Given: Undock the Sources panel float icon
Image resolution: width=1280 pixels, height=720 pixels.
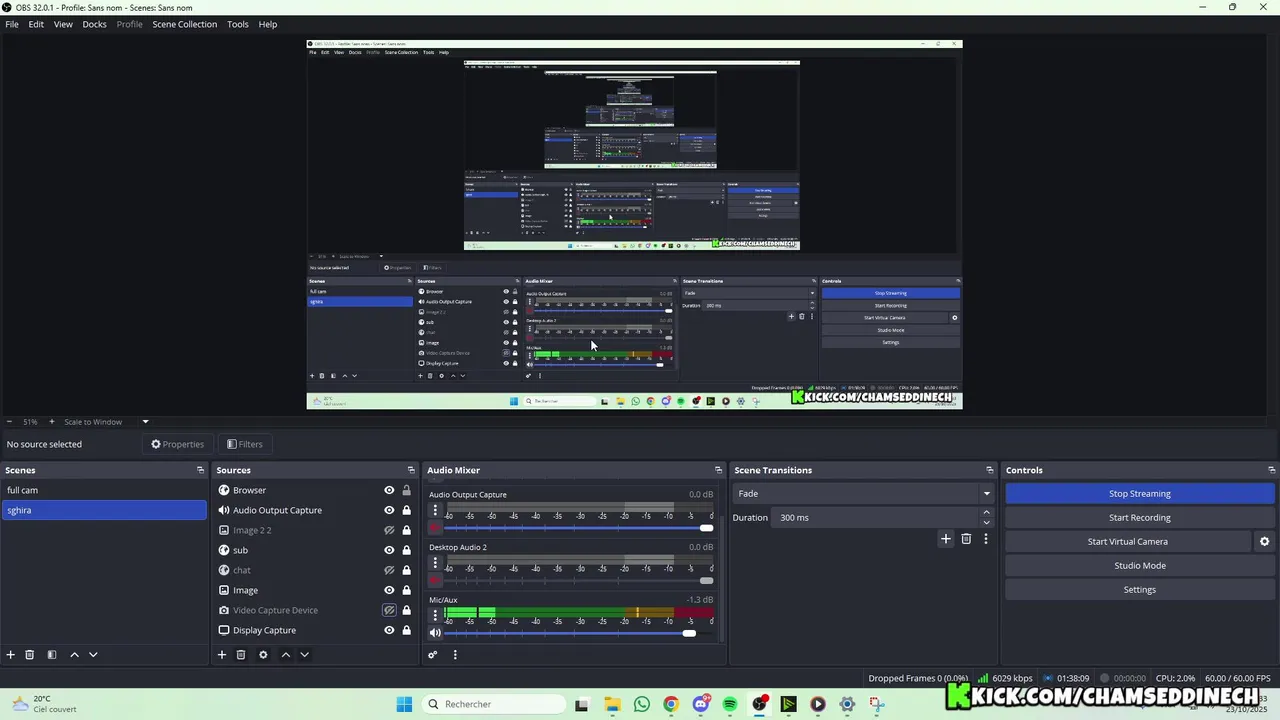Looking at the screenshot, I should click(x=410, y=470).
